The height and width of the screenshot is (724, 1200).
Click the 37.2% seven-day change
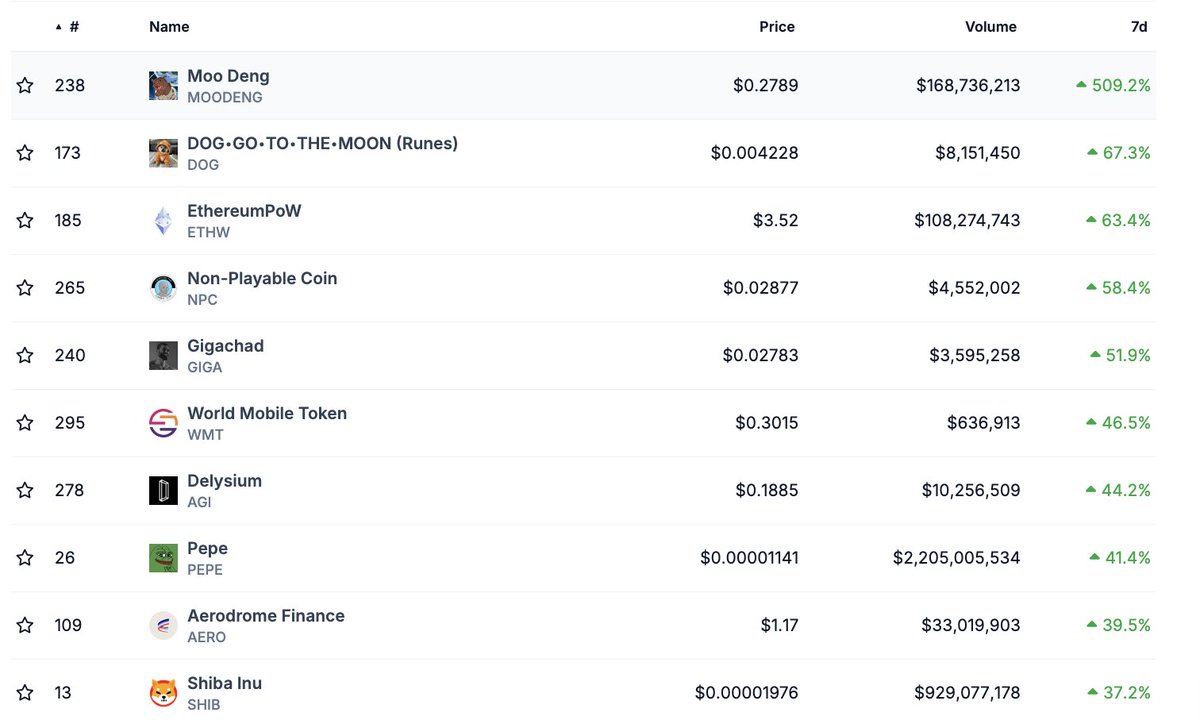[1118, 693]
